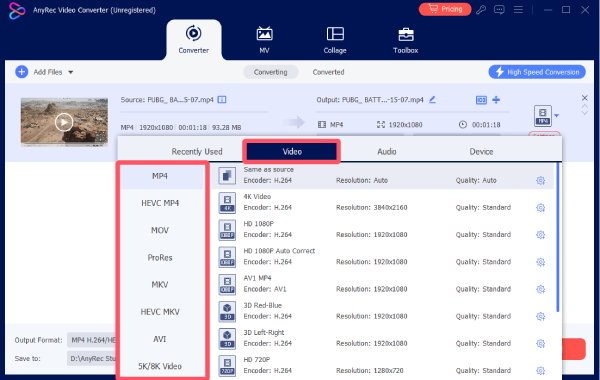Image resolution: width=600 pixels, height=380 pixels.
Task: Click the Add Files plus icon
Action: point(21,72)
